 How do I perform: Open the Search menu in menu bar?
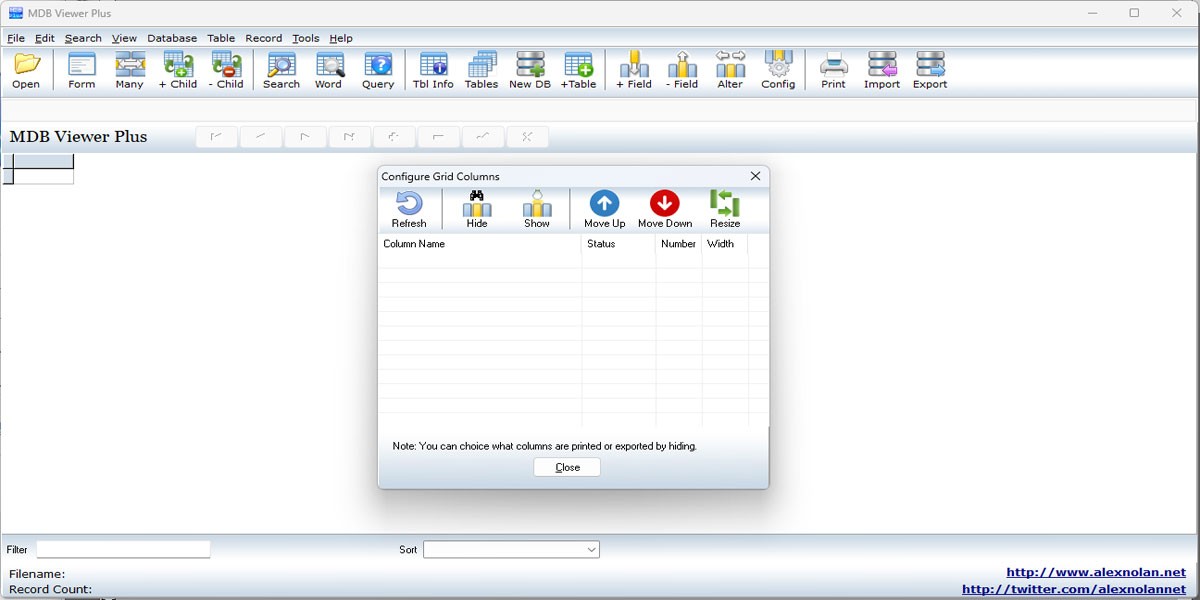pos(83,38)
